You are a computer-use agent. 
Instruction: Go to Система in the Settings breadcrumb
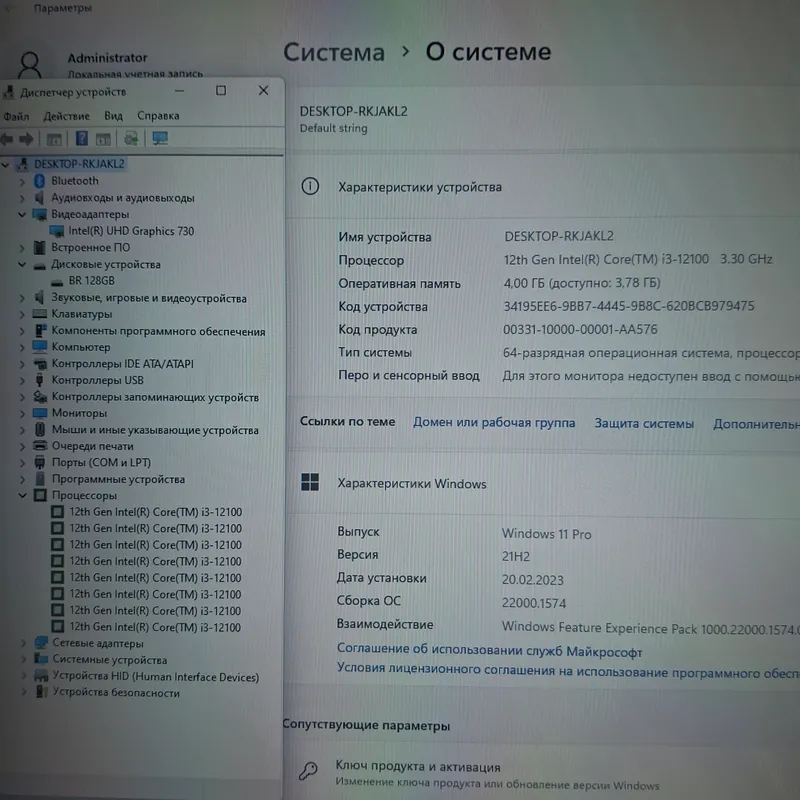(334, 52)
